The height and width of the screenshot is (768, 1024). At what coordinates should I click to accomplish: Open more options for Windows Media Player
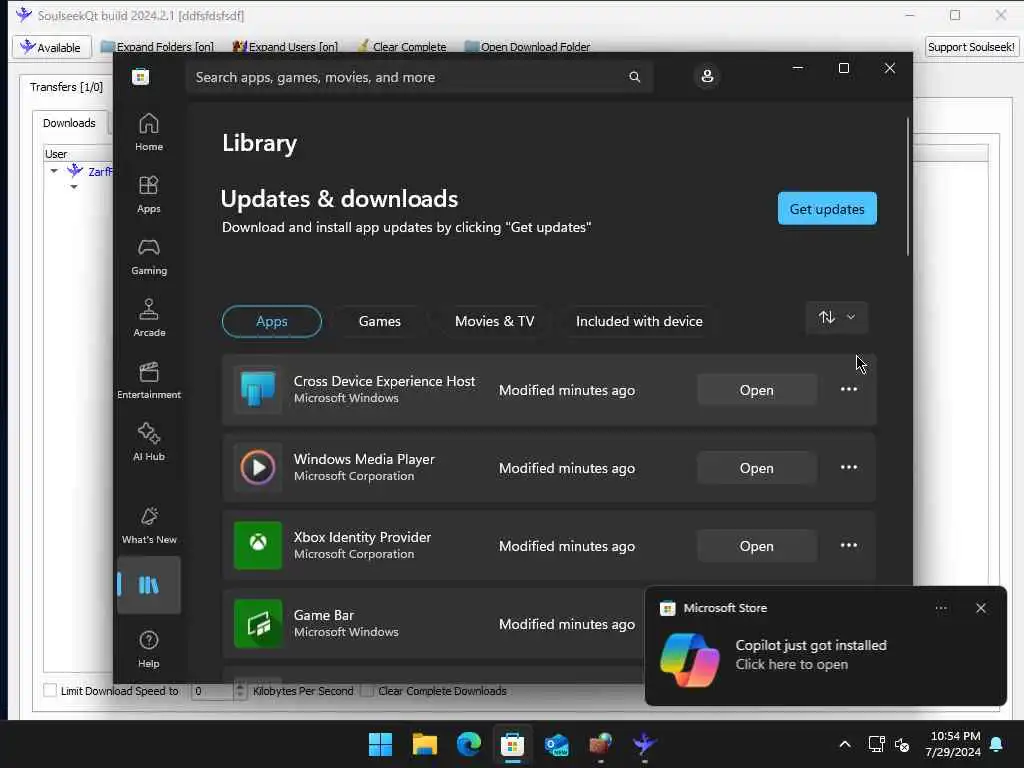[849, 468]
